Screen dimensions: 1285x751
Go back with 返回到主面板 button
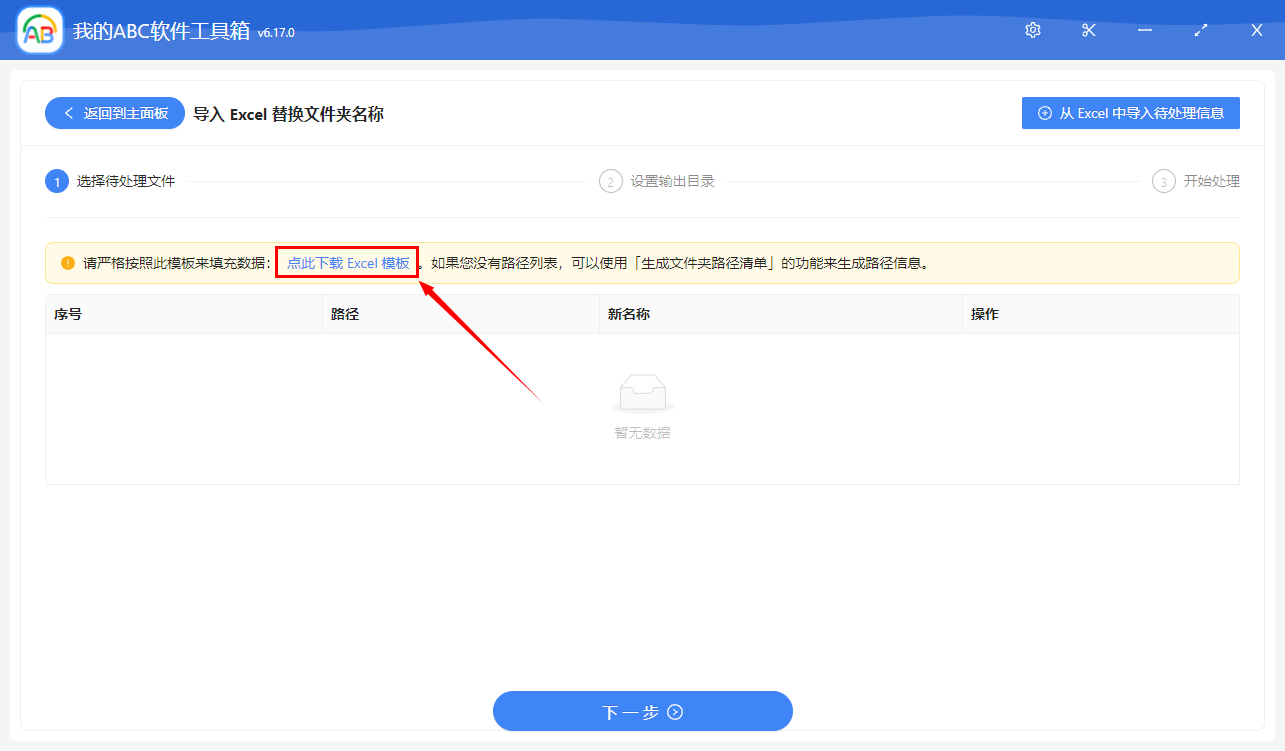(115, 113)
